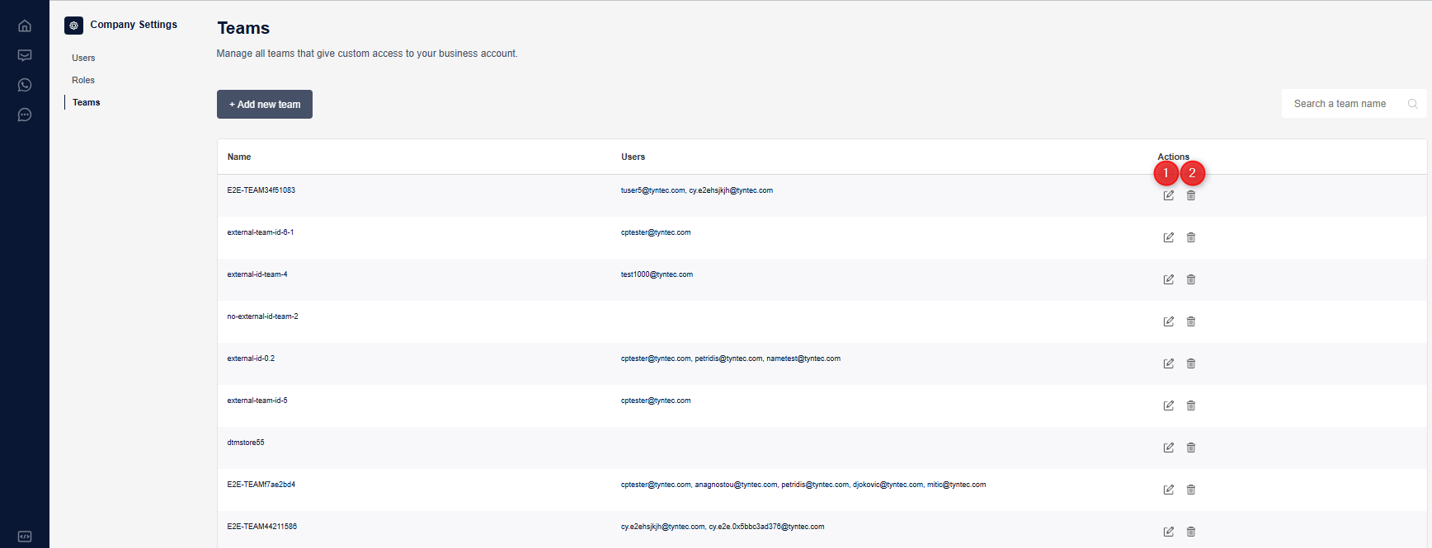Open the chat bubble icon in sidebar
Image resolution: width=1432 pixels, height=548 pixels.
[x=25, y=115]
